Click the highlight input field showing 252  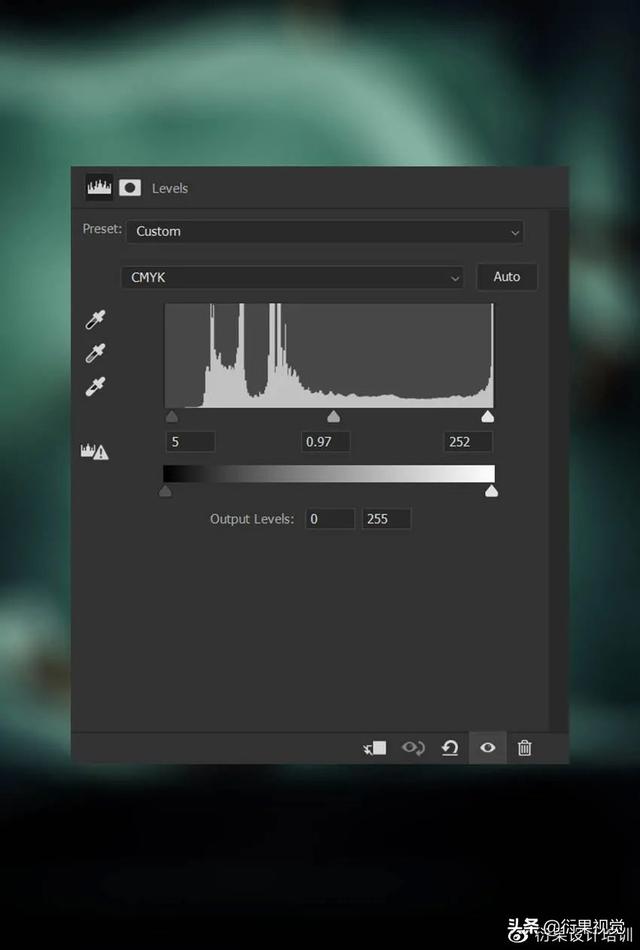point(468,442)
